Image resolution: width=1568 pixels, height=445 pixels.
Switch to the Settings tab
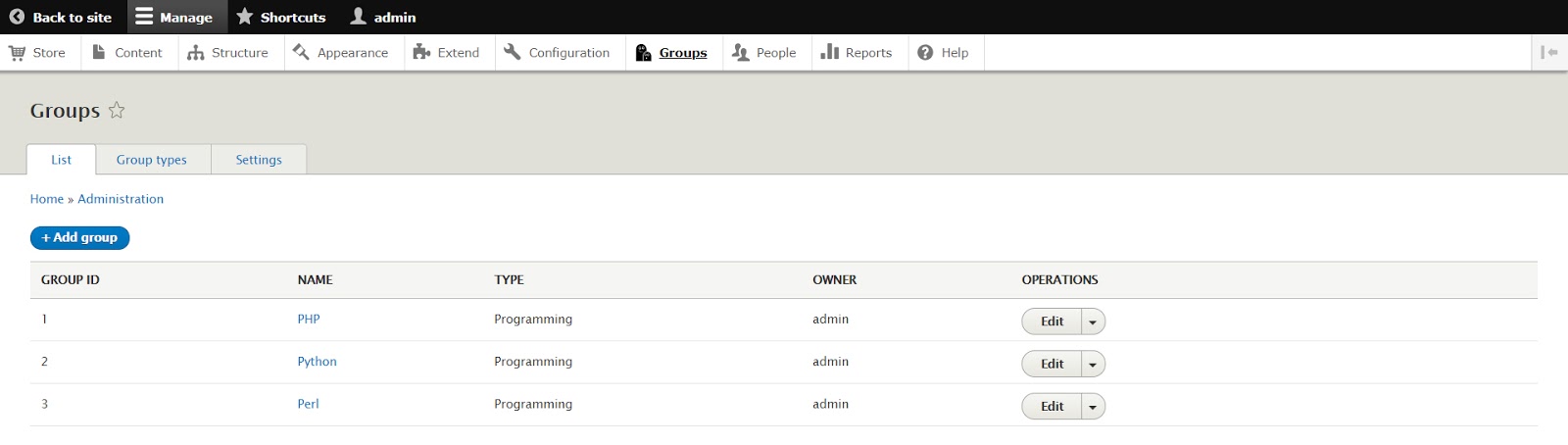click(x=259, y=160)
